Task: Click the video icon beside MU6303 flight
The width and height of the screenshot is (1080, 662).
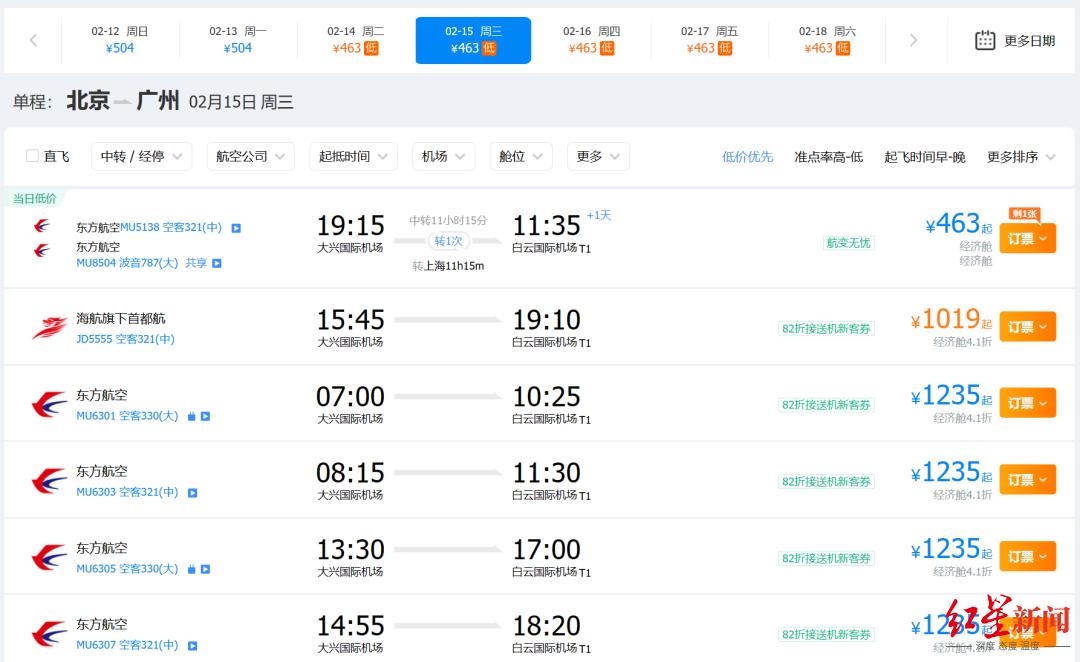Action: coord(193,493)
